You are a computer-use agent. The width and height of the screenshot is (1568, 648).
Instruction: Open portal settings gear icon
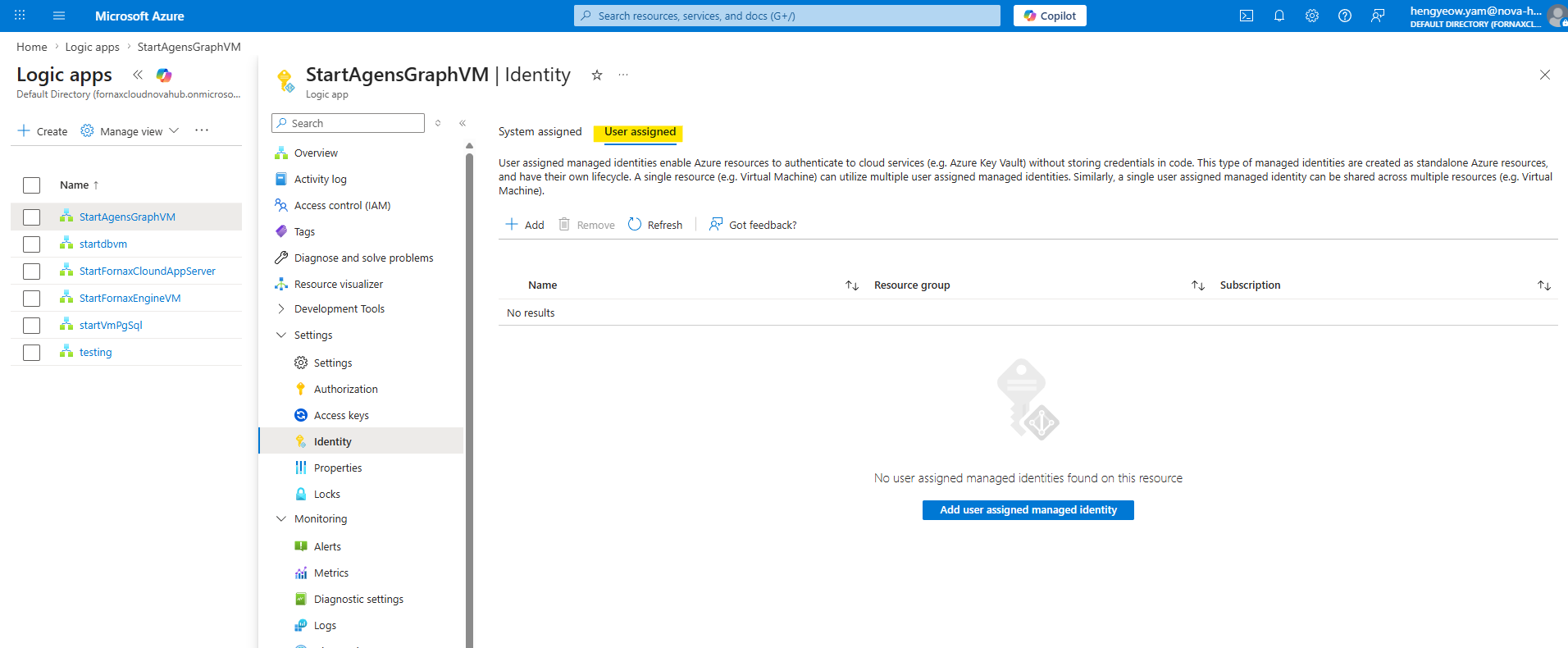(x=1312, y=16)
